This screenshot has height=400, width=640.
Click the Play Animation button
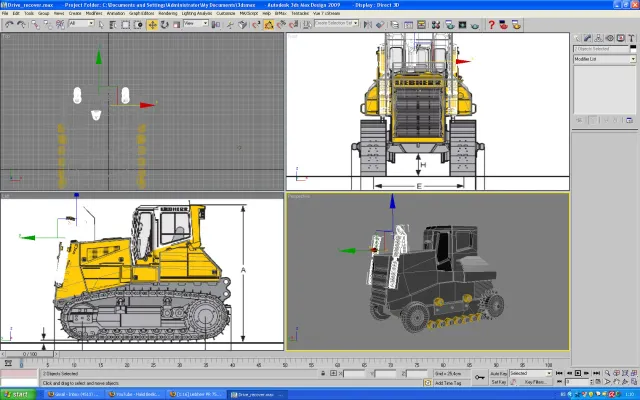tap(578, 373)
